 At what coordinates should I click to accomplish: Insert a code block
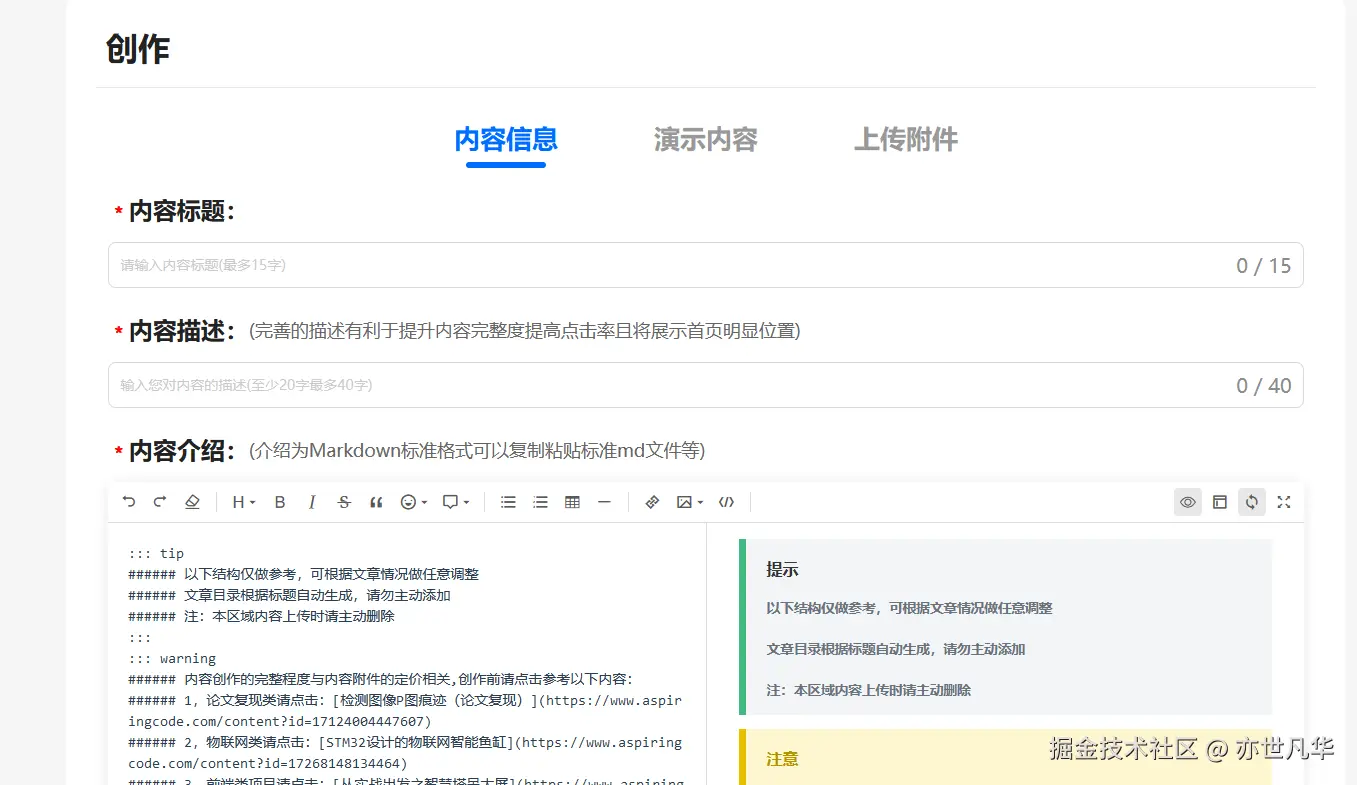coord(726,501)
